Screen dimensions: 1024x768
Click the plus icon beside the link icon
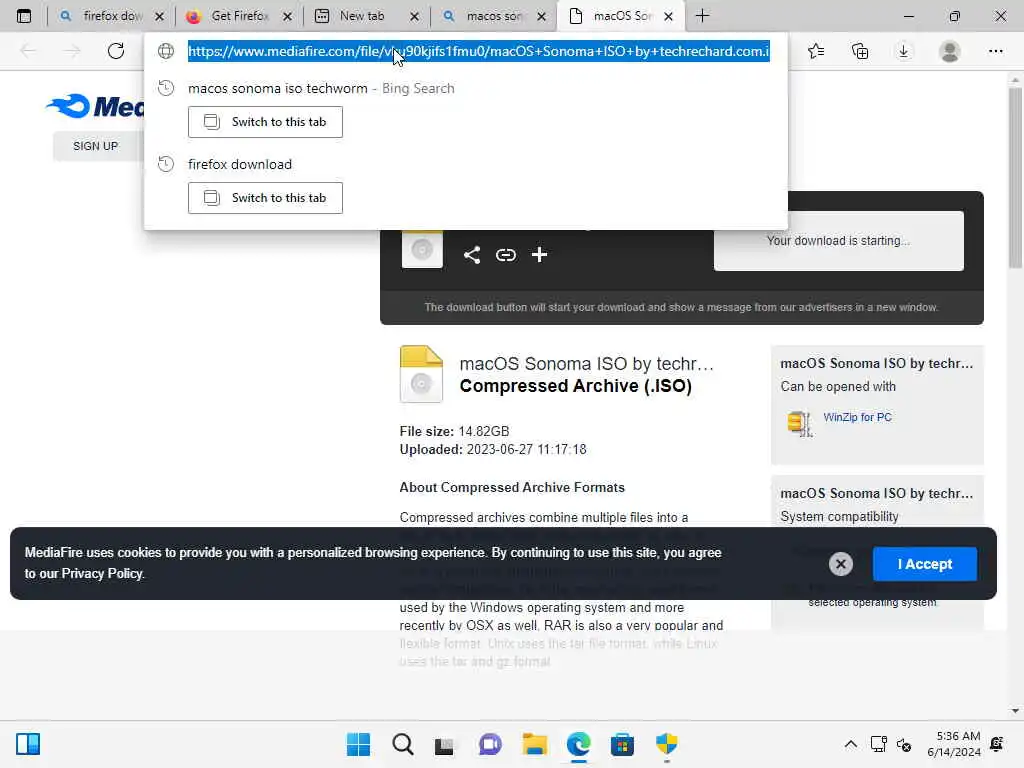[x=539, y=255]
